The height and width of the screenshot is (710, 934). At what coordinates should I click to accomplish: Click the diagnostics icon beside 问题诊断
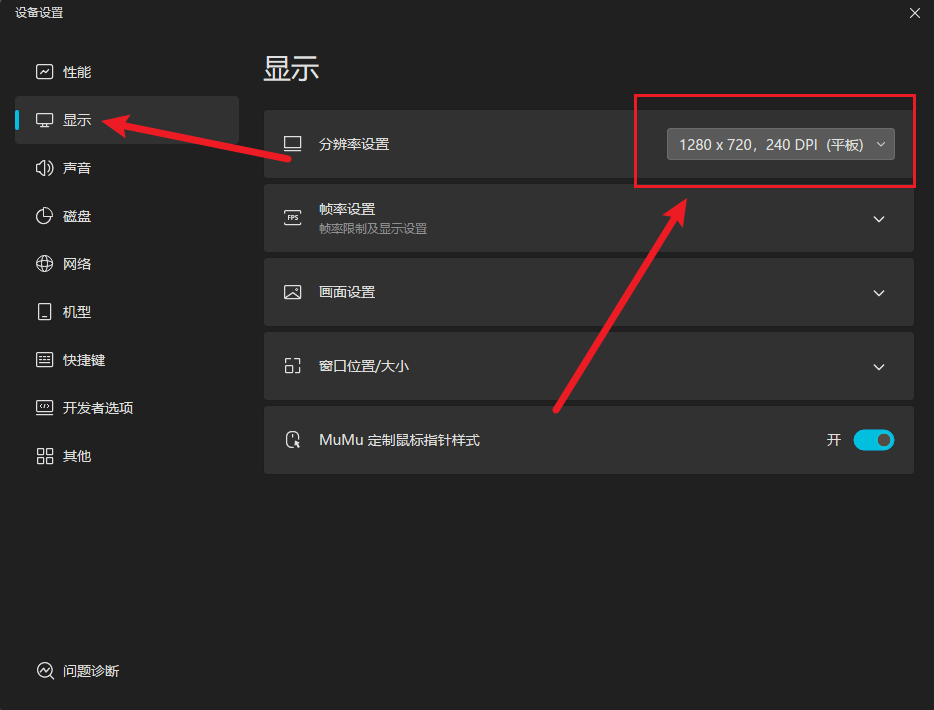(x=45, y=671)
